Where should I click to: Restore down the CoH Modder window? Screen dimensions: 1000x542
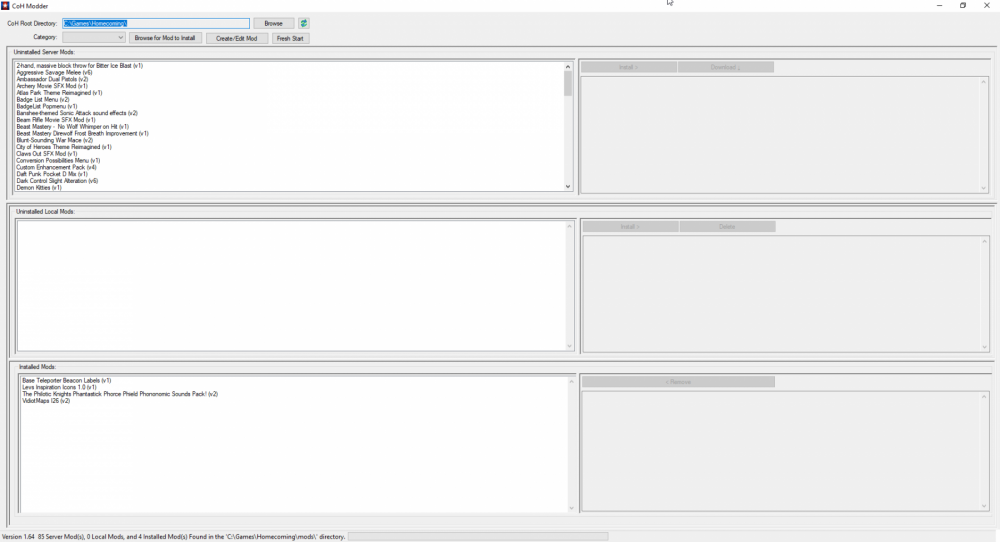(963, 6)
